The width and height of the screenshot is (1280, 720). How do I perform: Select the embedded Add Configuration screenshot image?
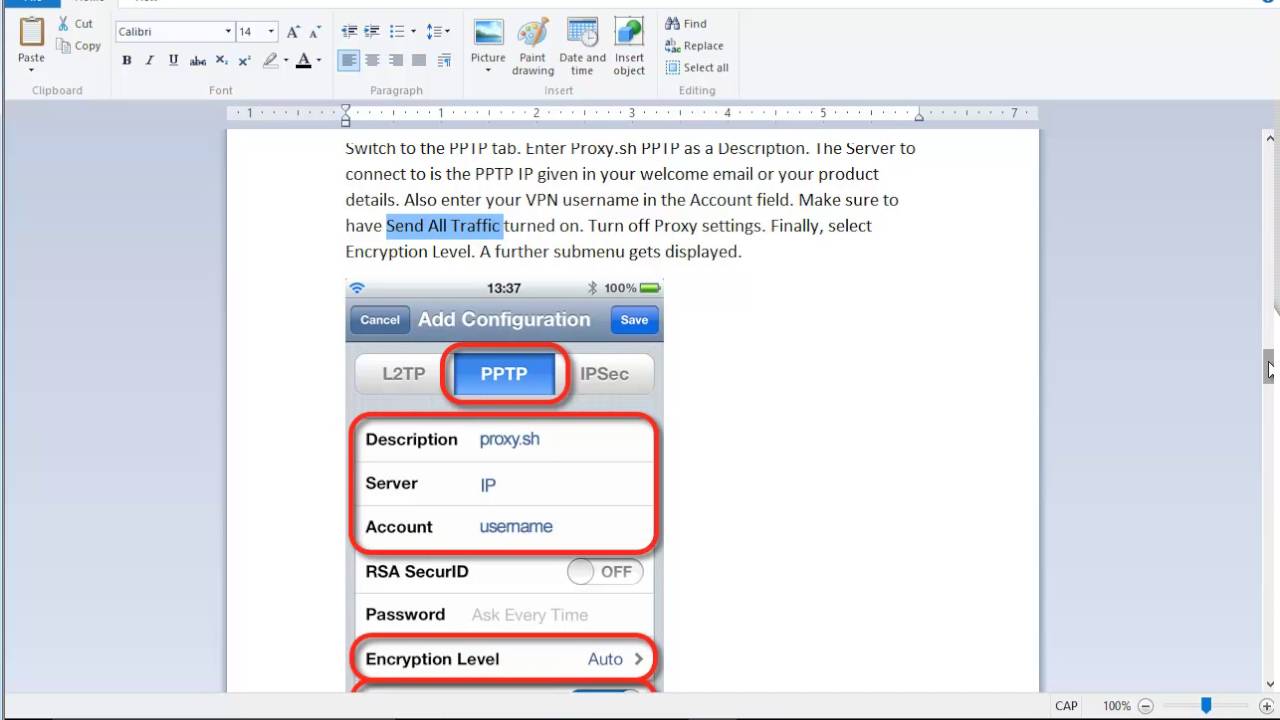[504, 485]
